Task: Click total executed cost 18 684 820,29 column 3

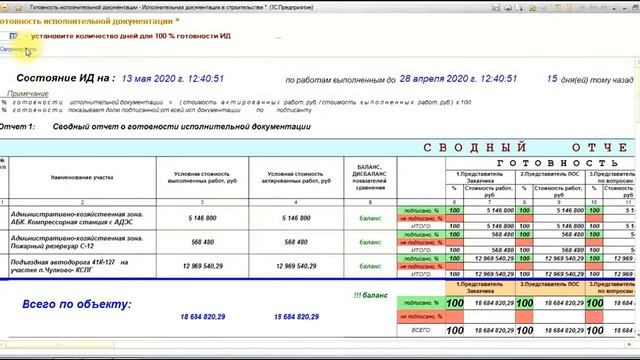Action: click(x=202, y=317)
